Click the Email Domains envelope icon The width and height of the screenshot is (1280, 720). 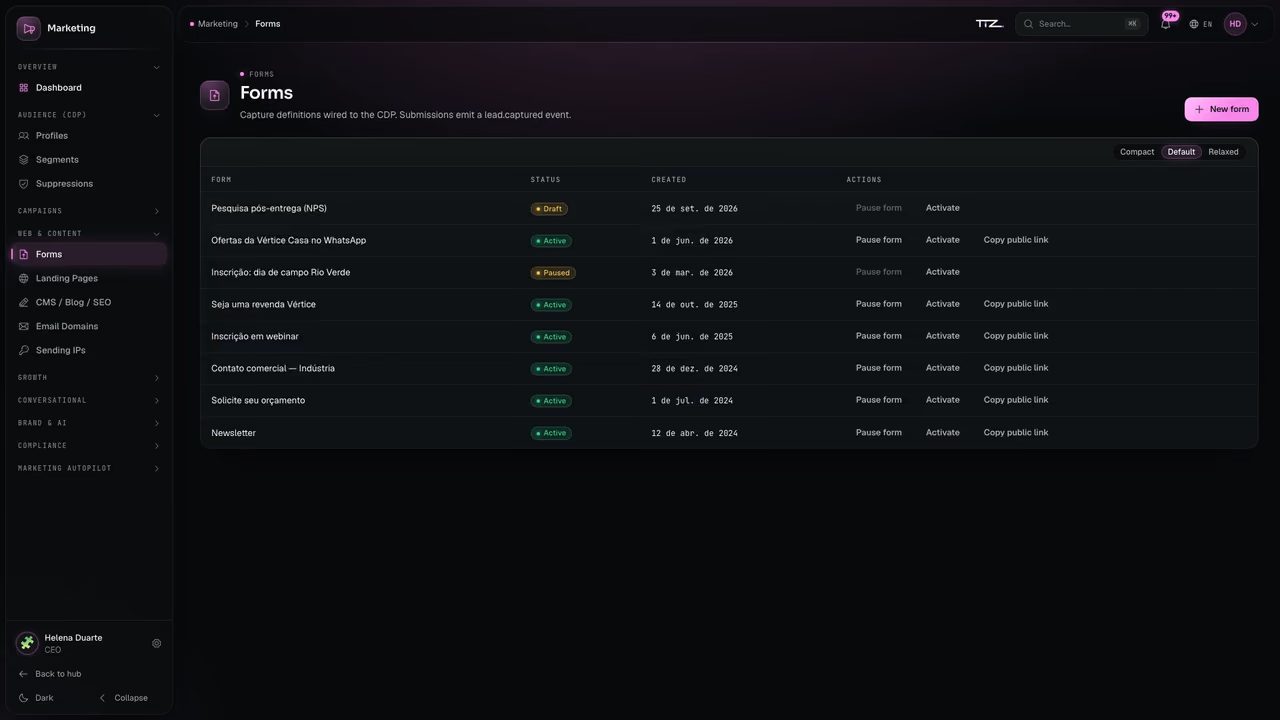pyautogui.click(x=24, y=326)
